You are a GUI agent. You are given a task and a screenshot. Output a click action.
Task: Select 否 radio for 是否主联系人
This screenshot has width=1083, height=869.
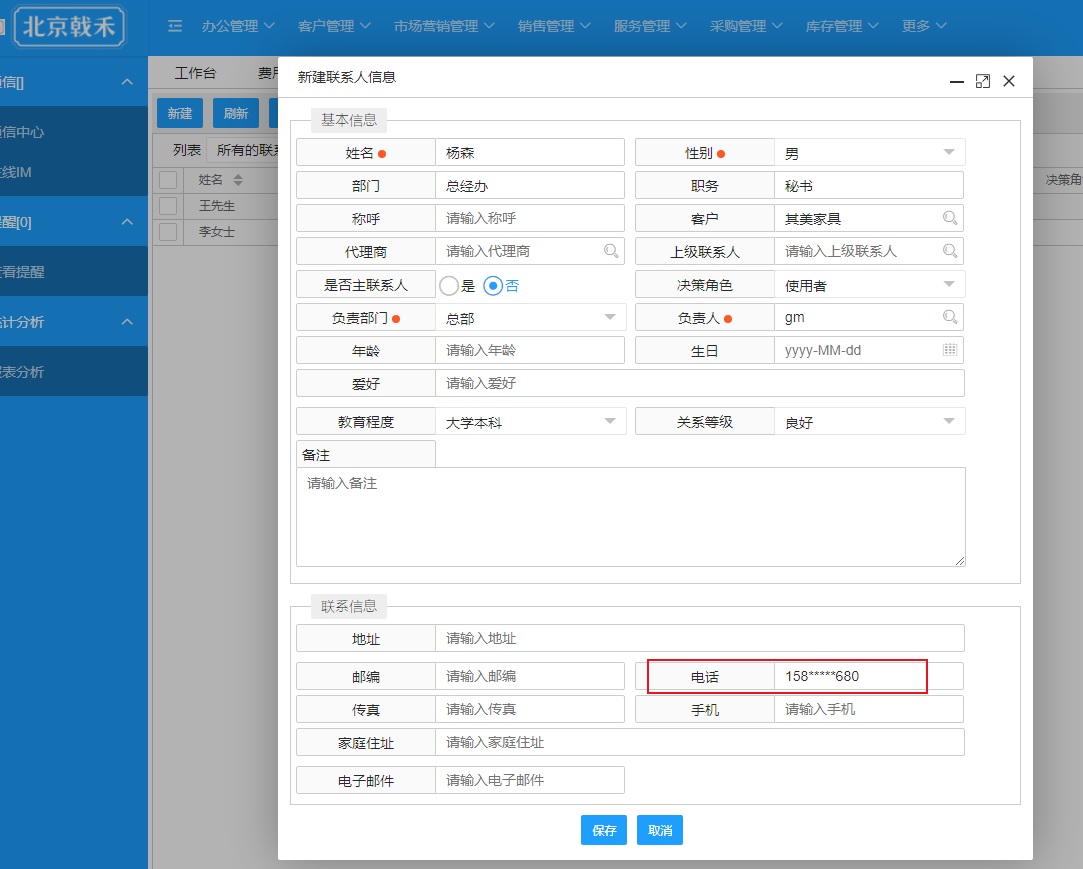pos(492,285)
